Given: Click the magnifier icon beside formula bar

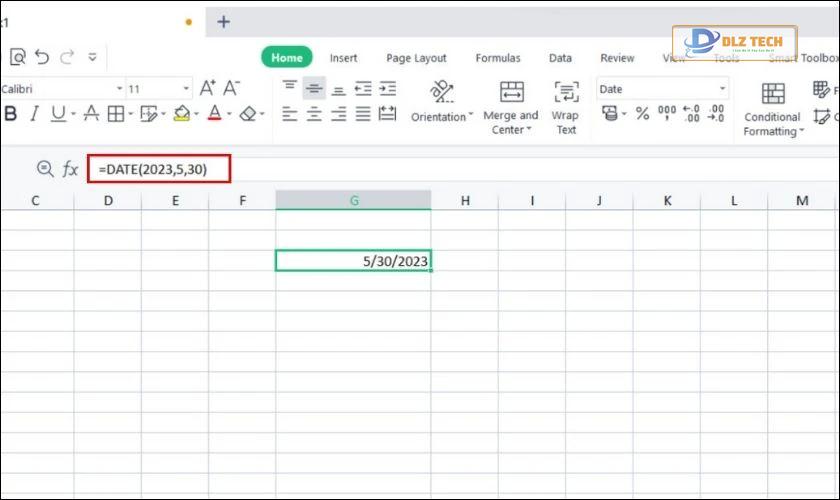Looking at the screenshot, I should (45, 169).
